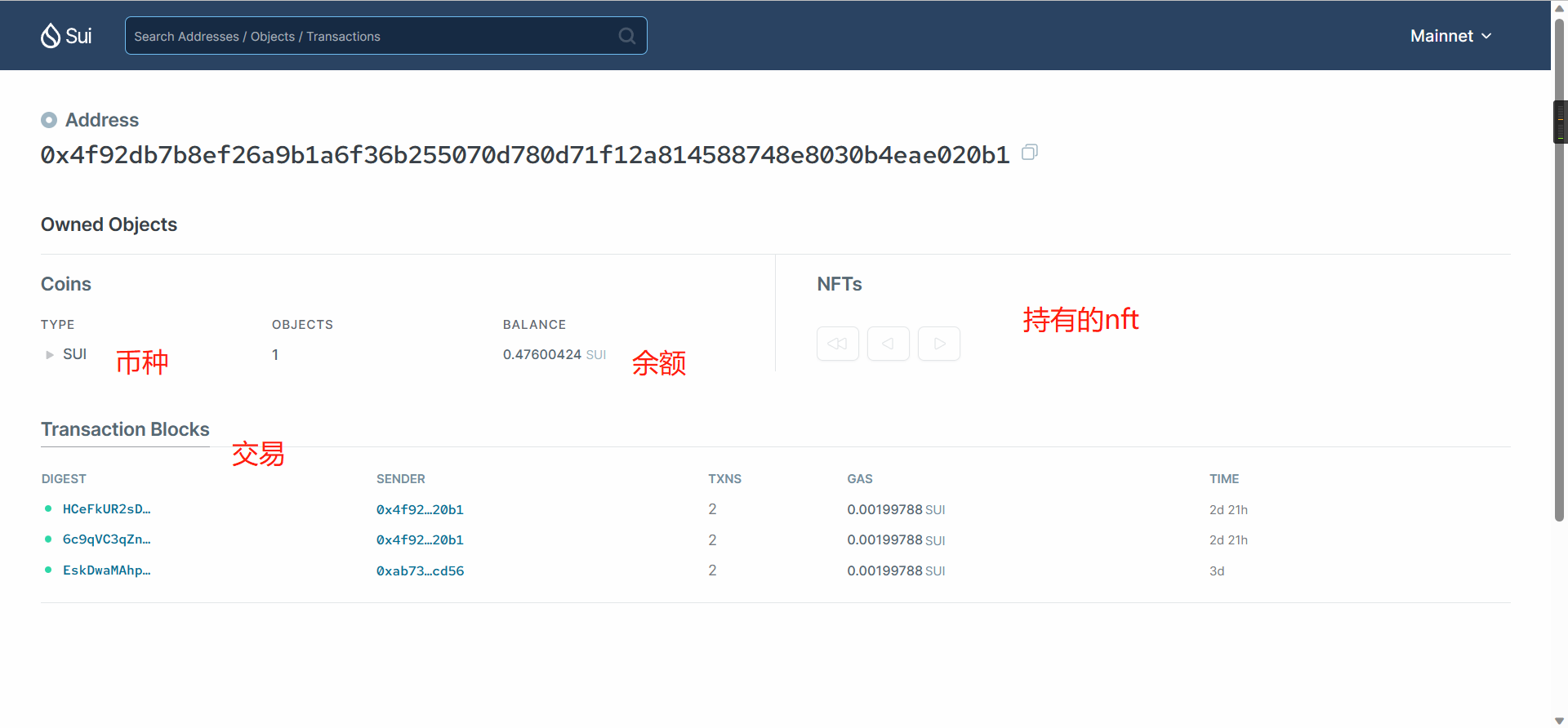Click the SUI balance value 0.47600424
Screen dimensions: 1568x728
pyautogui.click(x=541, y=355)
